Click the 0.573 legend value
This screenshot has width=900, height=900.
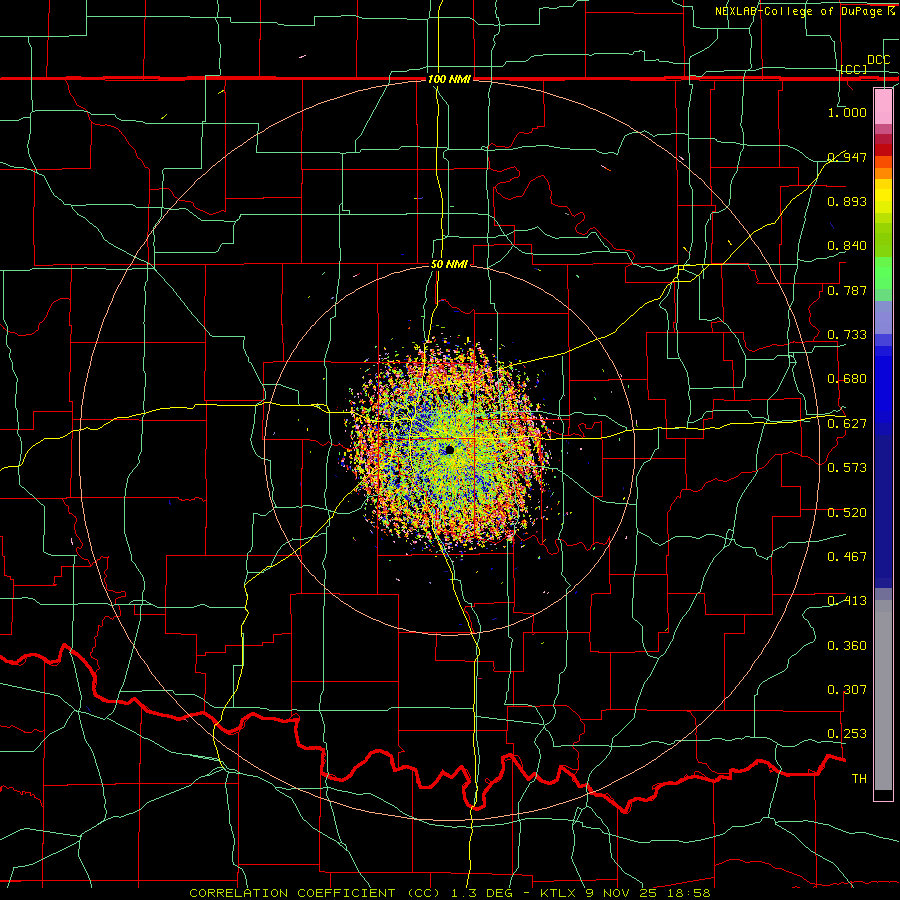(847, 467)
